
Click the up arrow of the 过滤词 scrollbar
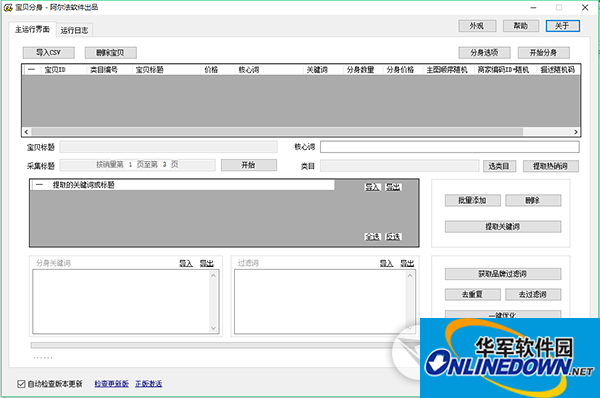410,275
